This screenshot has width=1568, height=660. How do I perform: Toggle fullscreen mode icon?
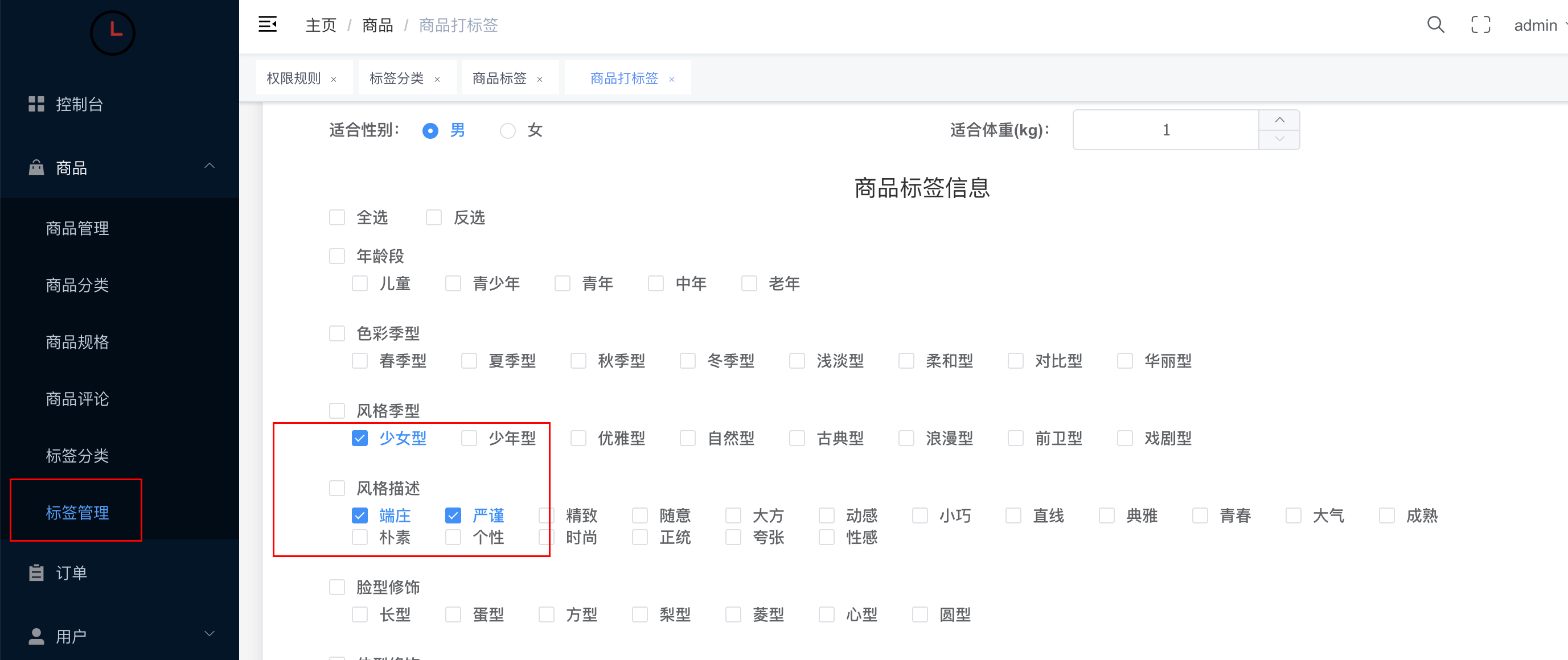tap(1480, 24)
